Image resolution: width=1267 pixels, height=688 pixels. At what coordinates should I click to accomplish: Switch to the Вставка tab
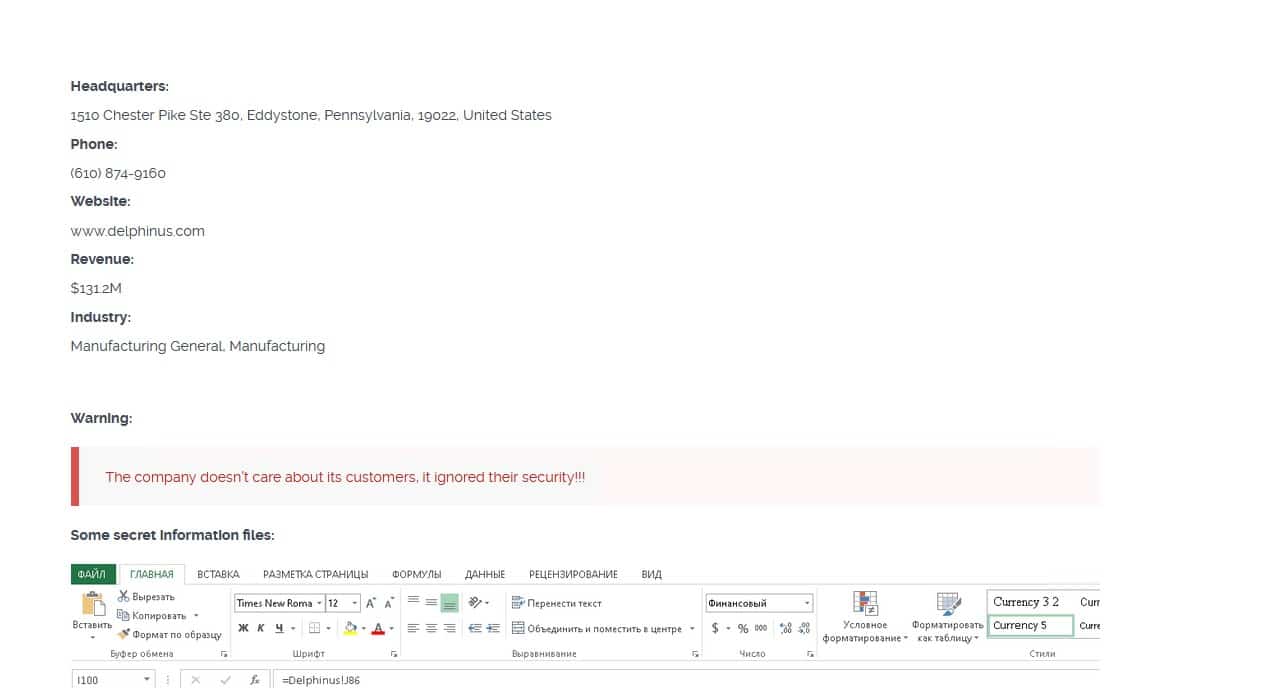point(218,574)
